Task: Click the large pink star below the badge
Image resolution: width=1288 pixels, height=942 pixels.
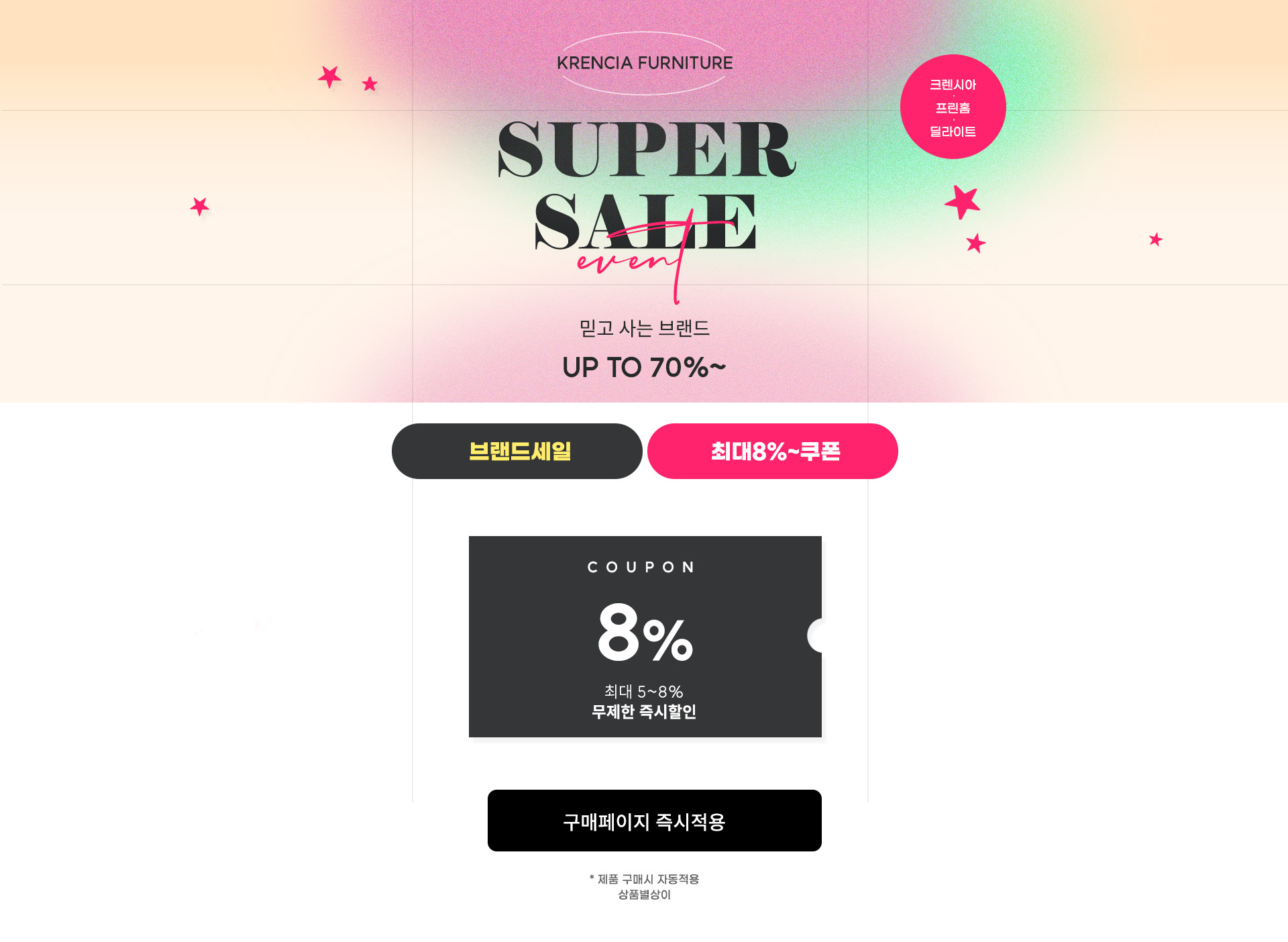Action: click(963, 201)
